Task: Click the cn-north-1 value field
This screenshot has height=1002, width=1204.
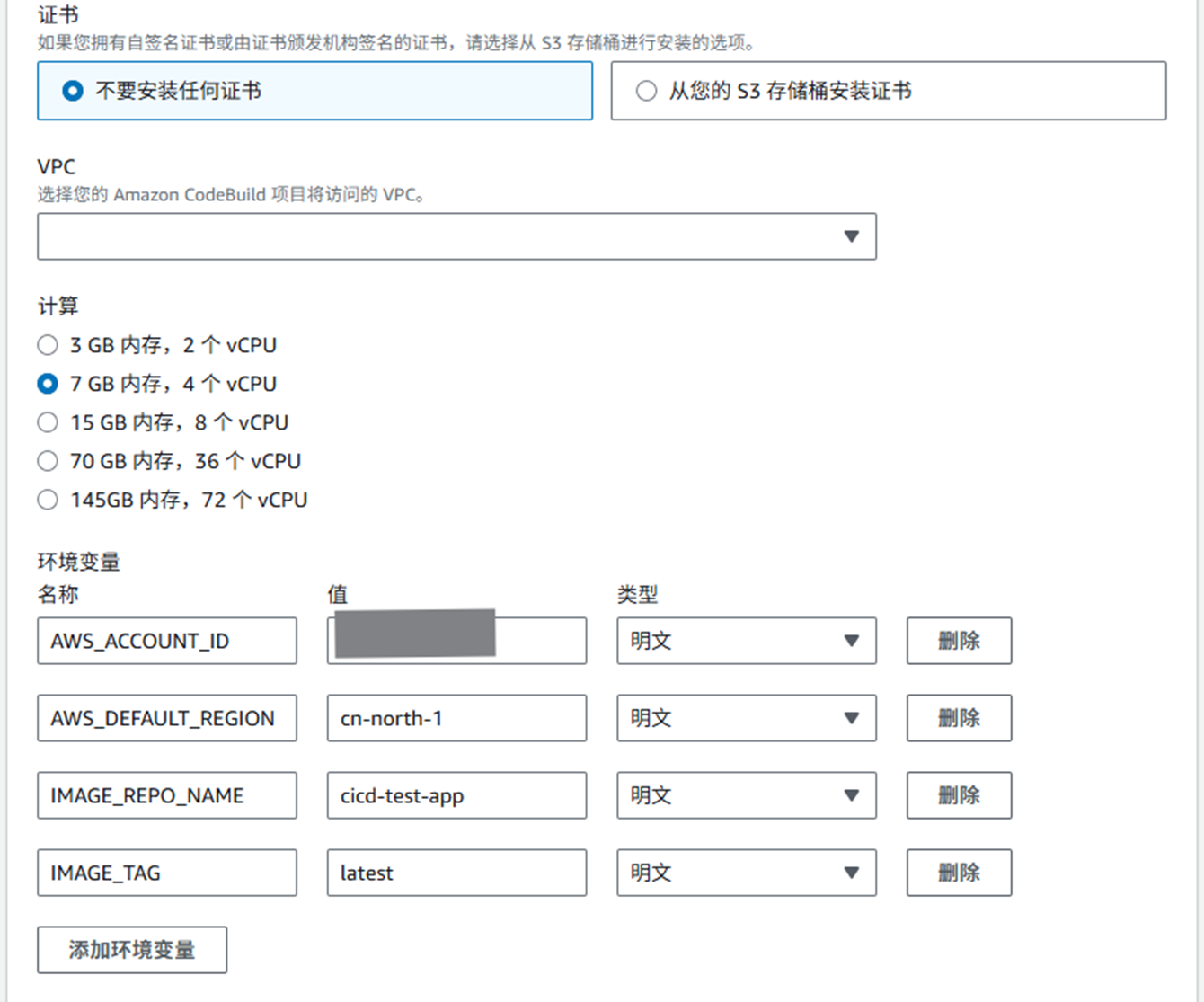Action: tap(456, 718)
